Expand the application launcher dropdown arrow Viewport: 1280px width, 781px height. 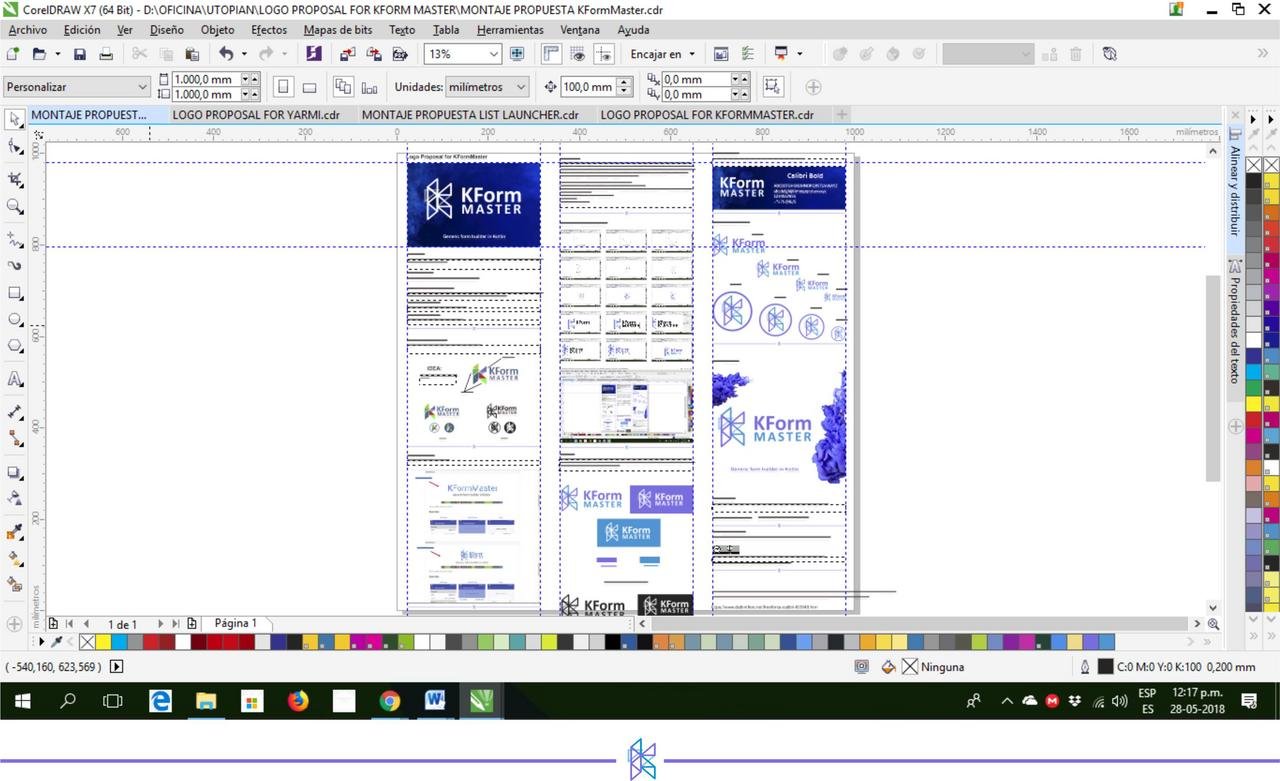click(x=799, y=54)
